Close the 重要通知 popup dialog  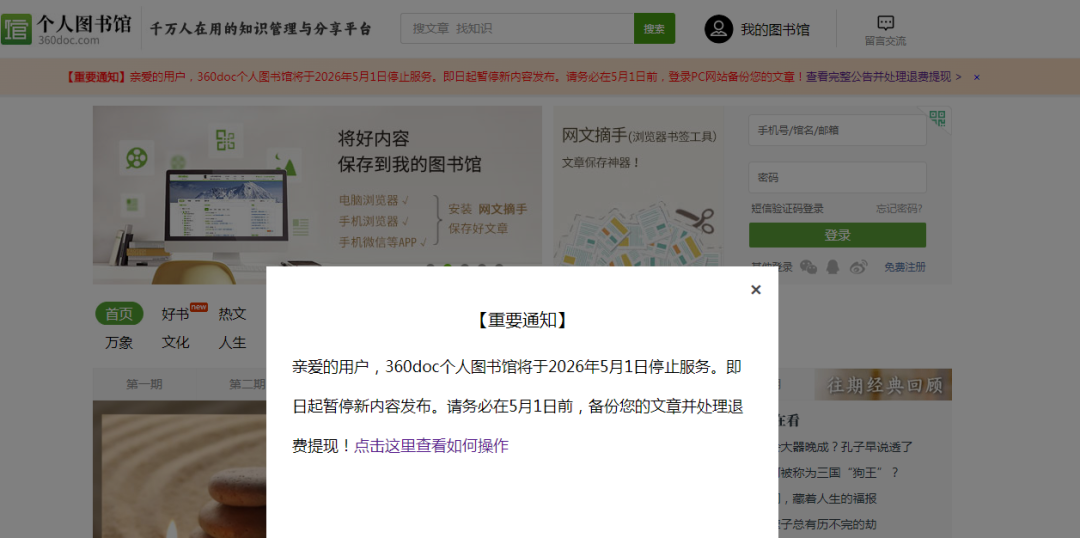(755, 290)
